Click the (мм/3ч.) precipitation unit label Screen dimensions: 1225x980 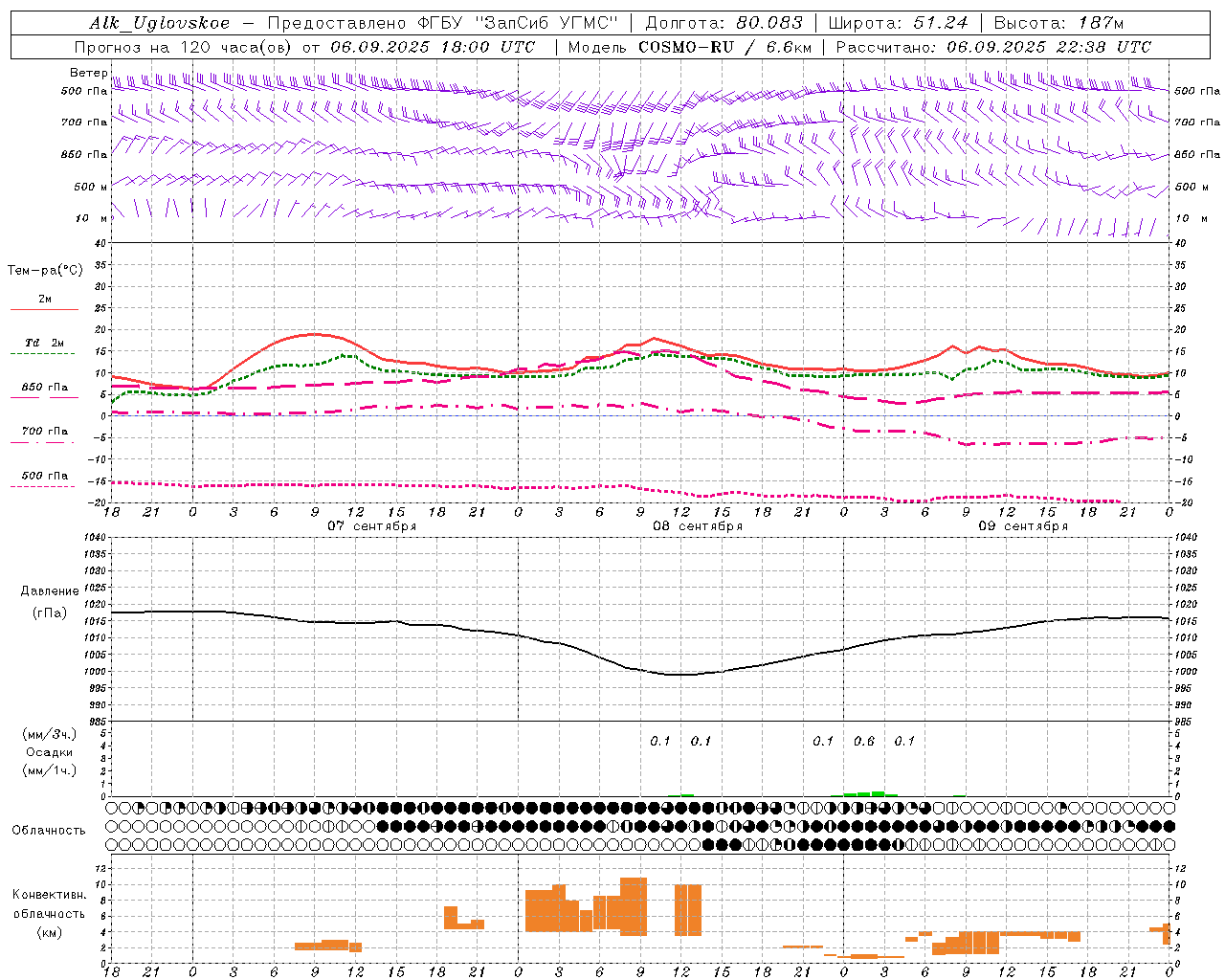point(50,734)
